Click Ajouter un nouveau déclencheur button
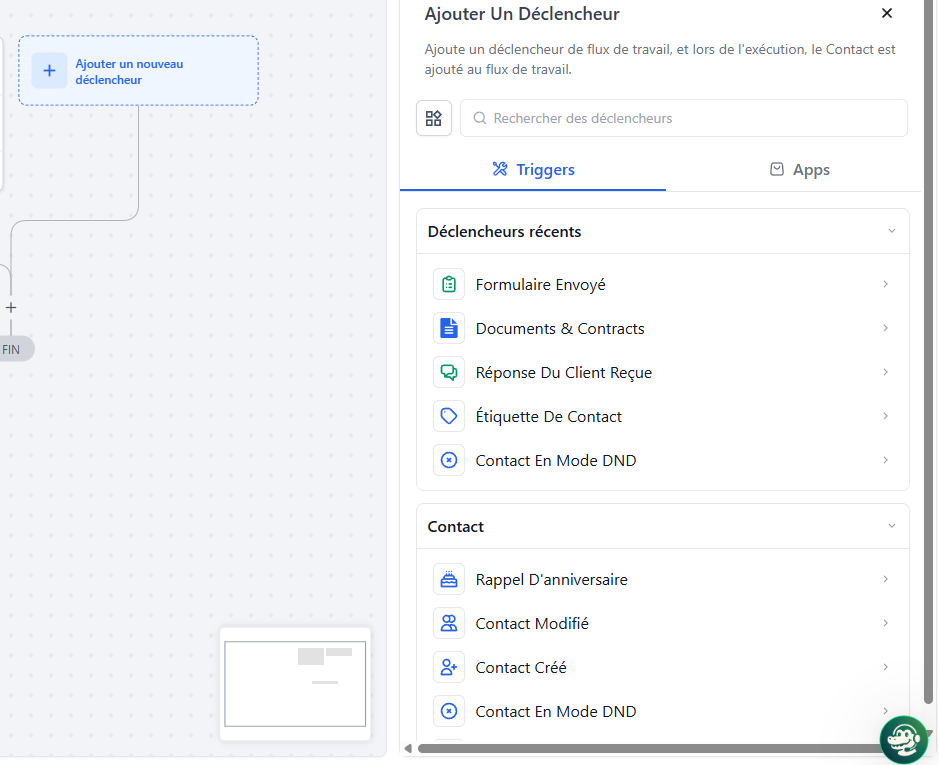This screenshot has width=939, height=765. [138, 71]
